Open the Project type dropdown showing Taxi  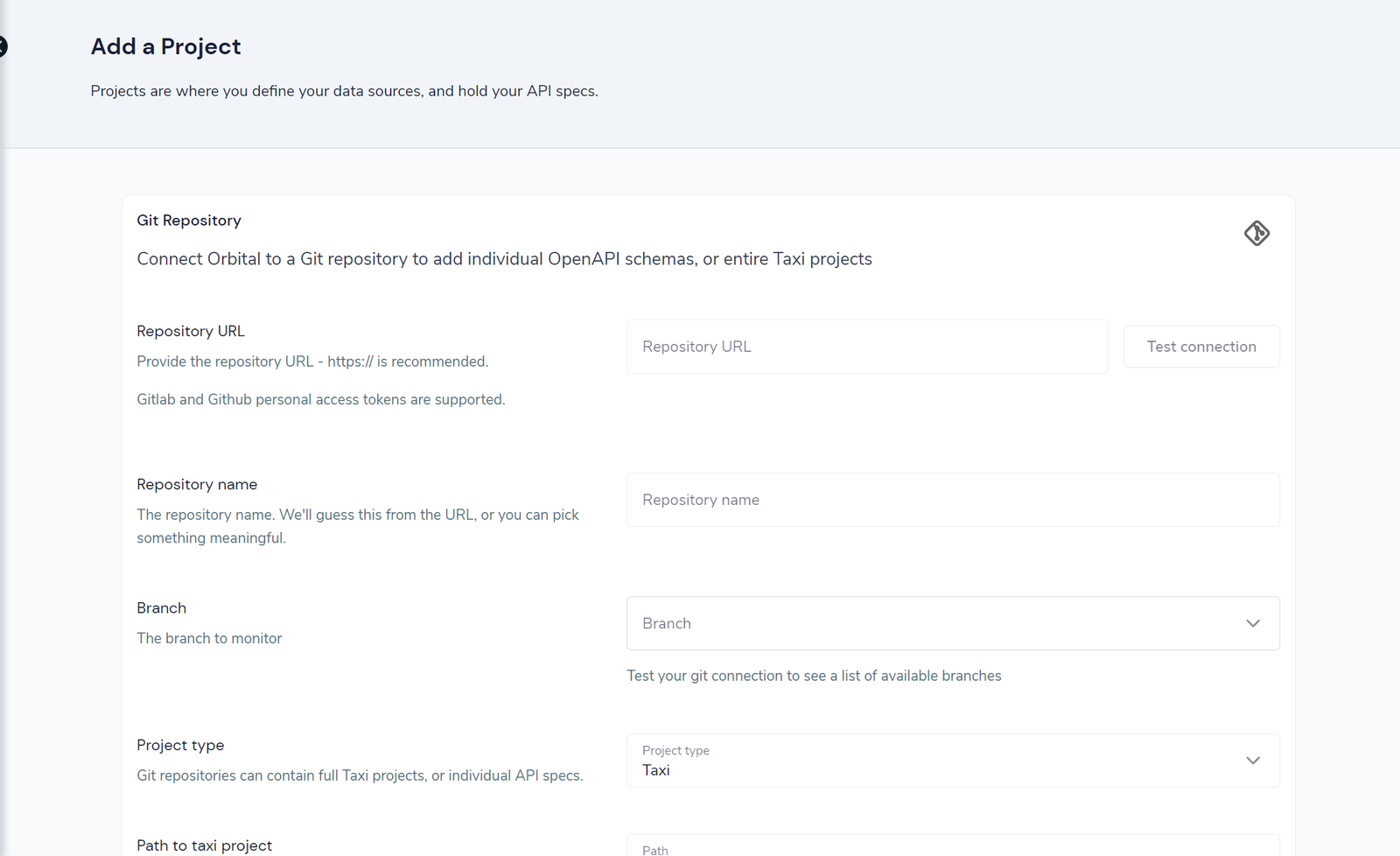(953, 761)
